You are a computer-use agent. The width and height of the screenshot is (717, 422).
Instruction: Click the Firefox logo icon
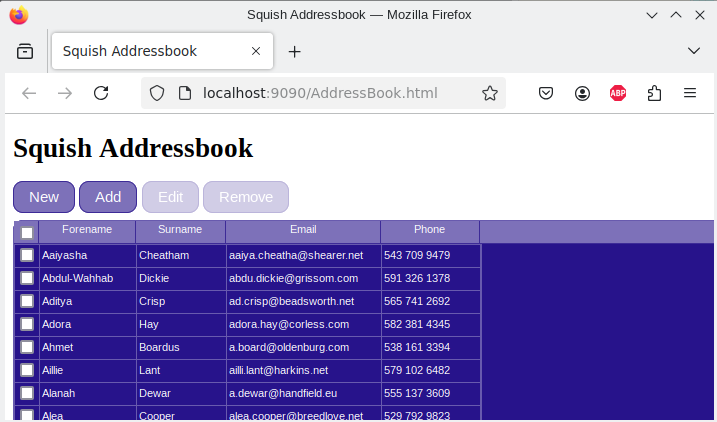[19, 15]
